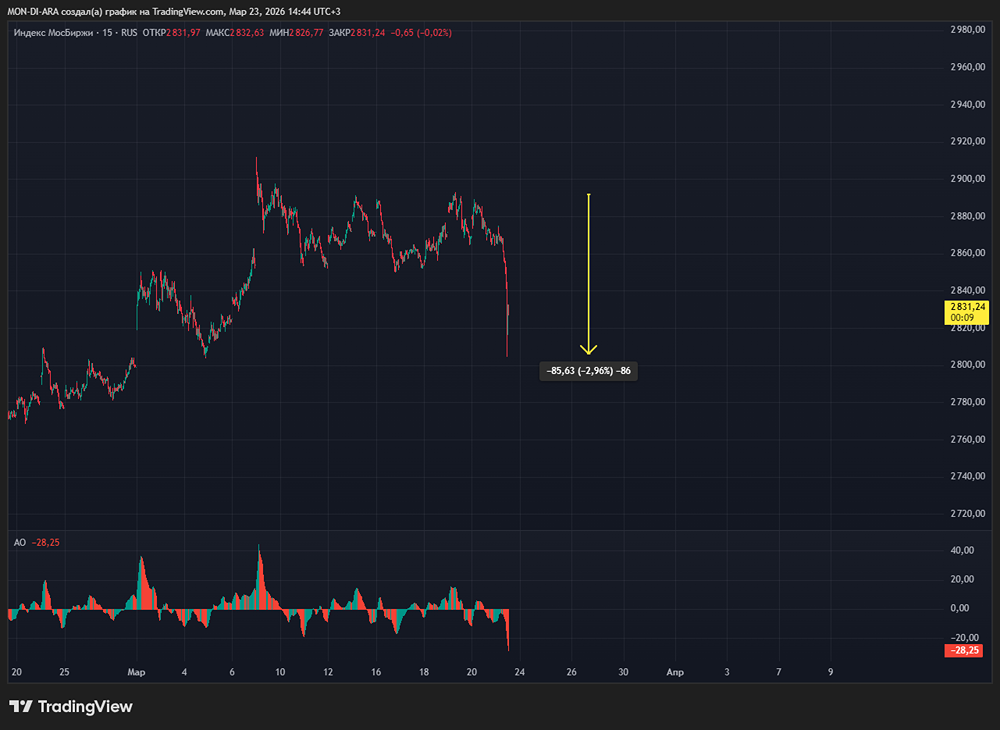Click the МИН 2 826,77 low value

click(296, 33)
